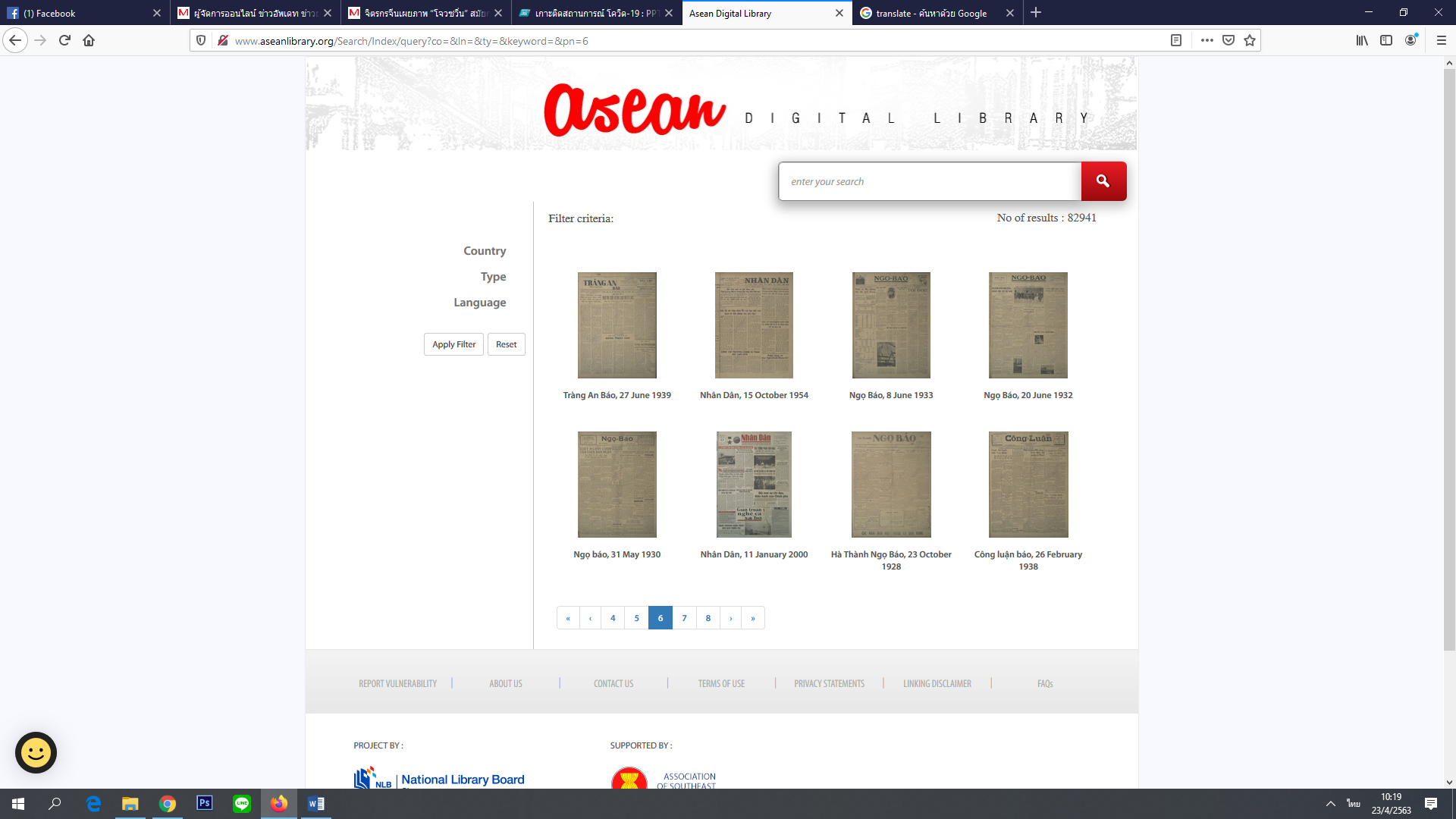Switch to the translate Google tab
The image size is (1456, 819).
[x=930, y=13]
